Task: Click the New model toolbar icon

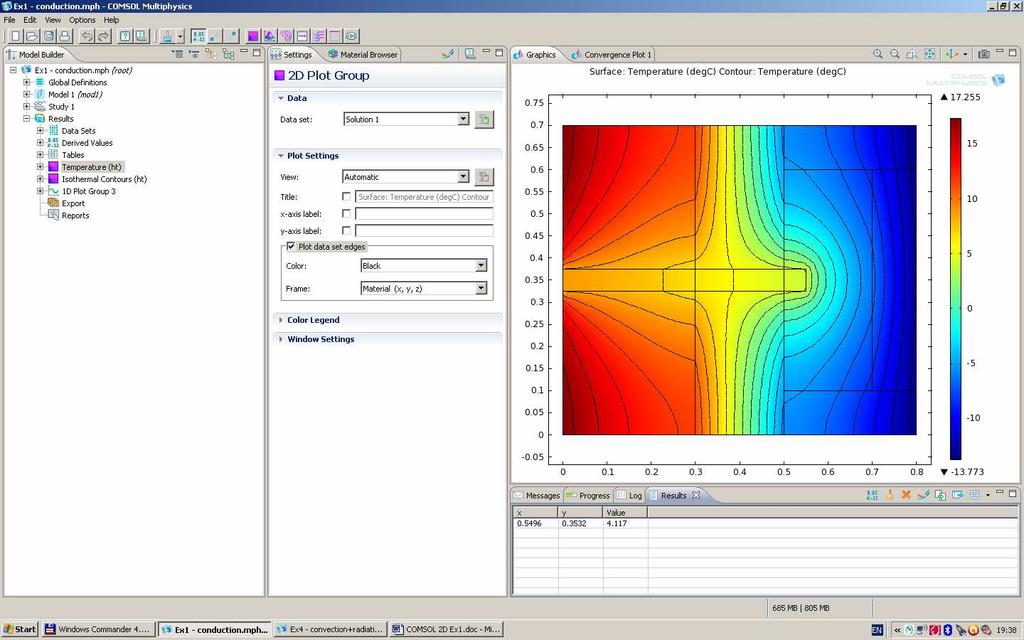Action: (15, 36)
